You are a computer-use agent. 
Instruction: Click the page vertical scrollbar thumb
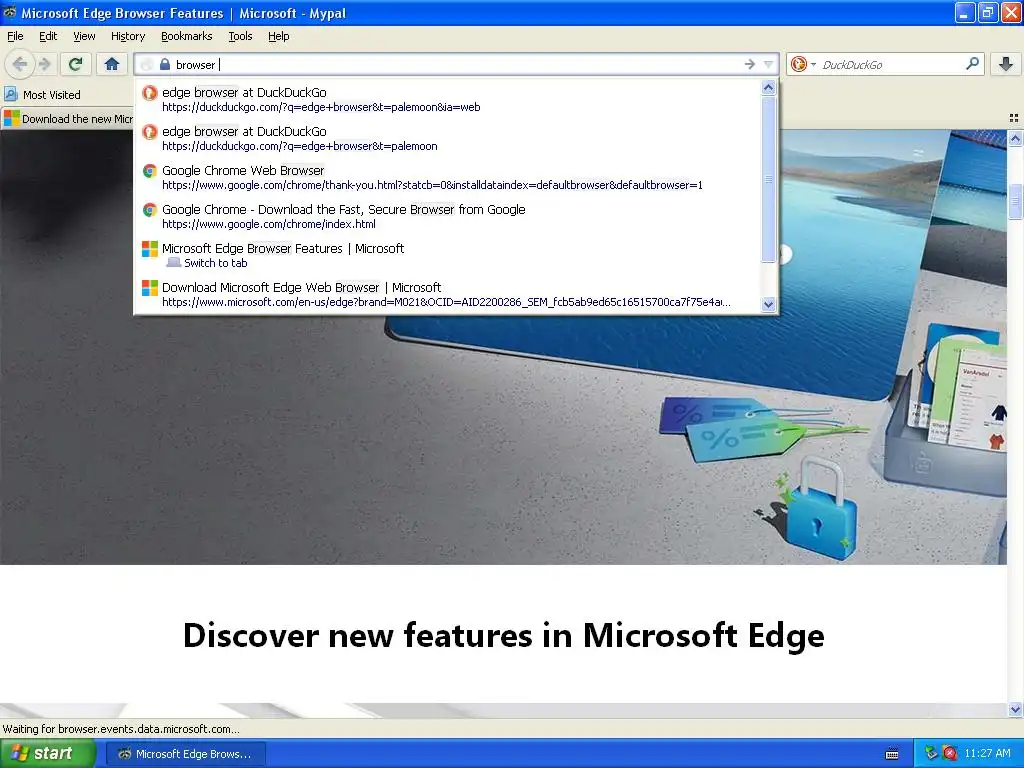(1015, 202)
